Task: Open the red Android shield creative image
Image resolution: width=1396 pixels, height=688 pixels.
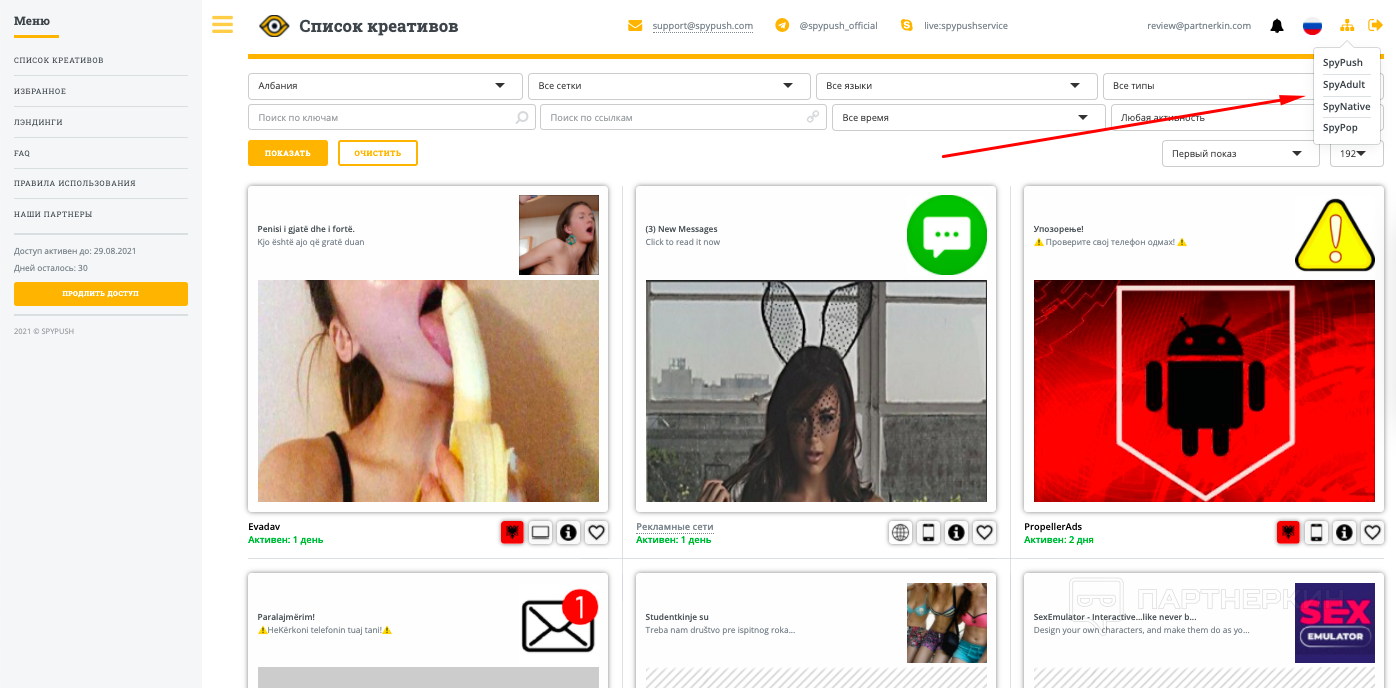Action: coord(1204,391)
